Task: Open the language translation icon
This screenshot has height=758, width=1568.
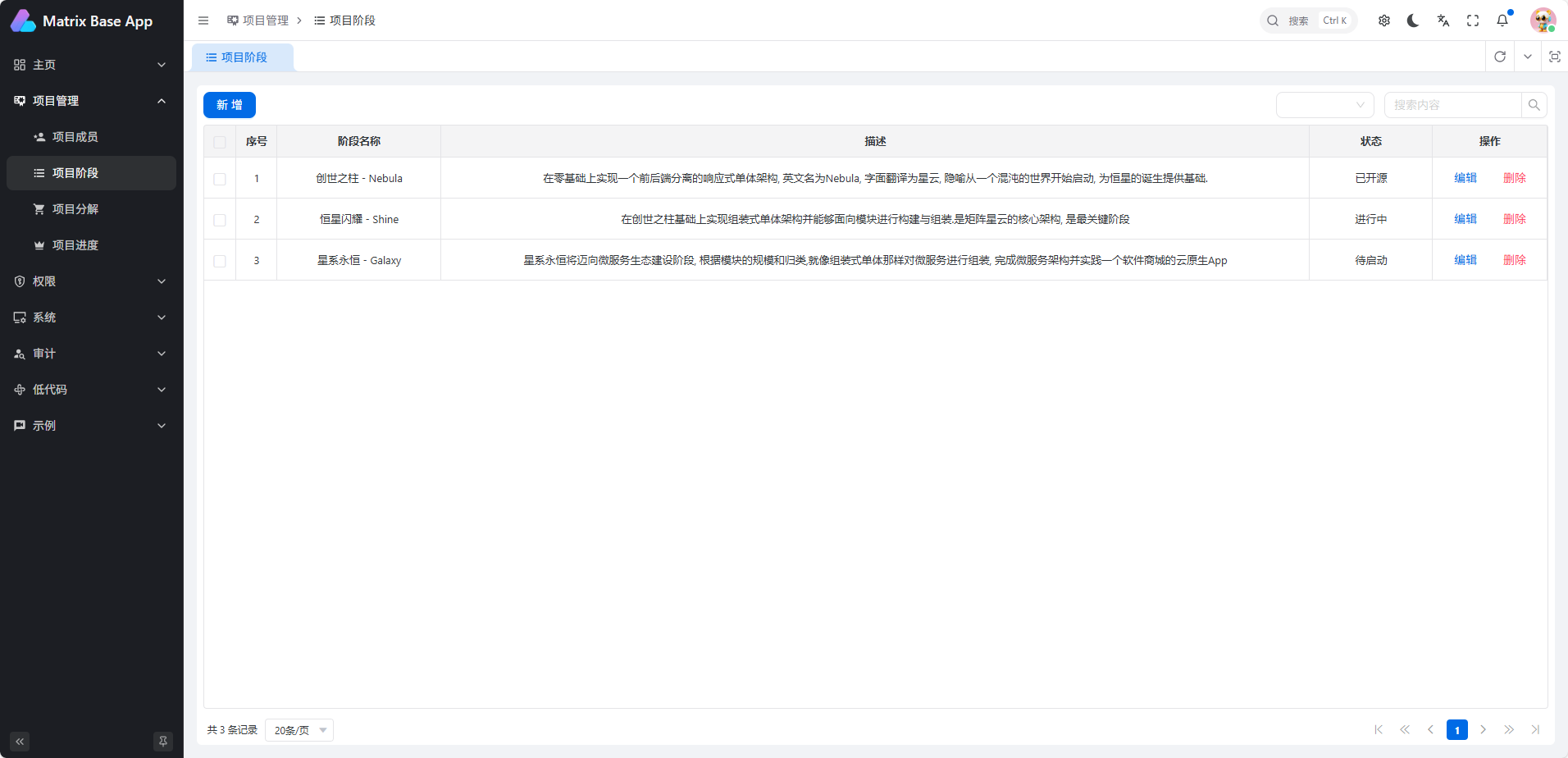Action: (1443, 21)
